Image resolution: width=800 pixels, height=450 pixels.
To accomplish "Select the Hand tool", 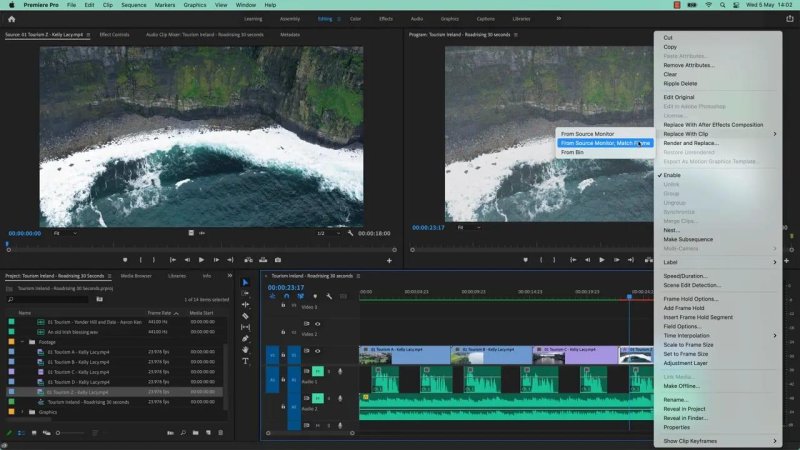I will point(245,349).
